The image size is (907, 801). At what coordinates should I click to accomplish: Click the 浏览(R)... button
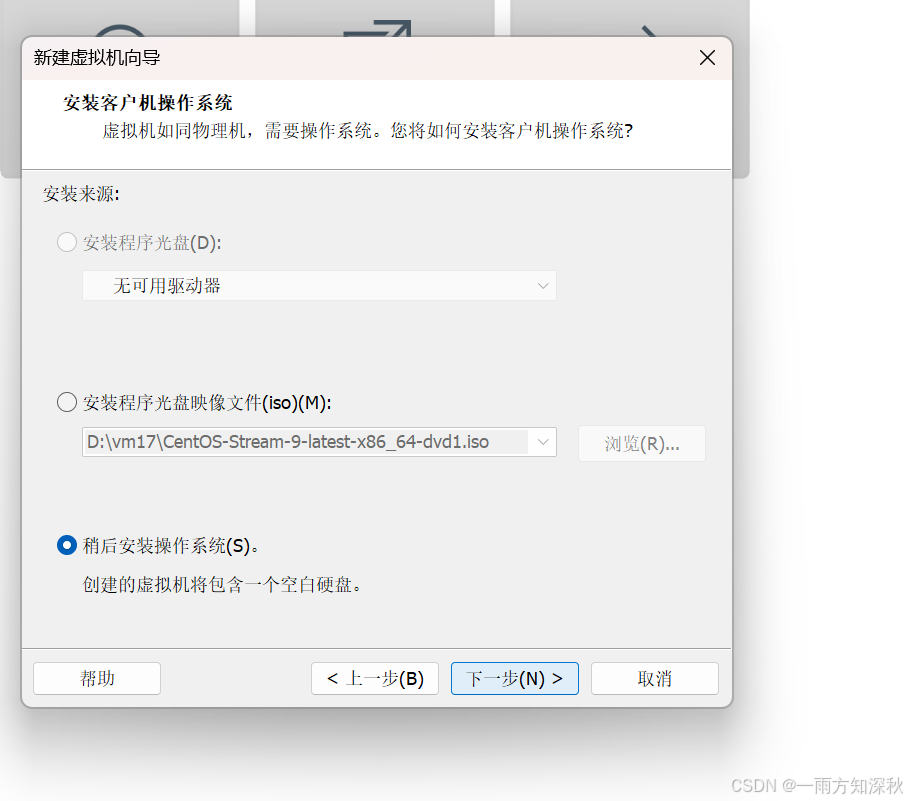click(x=641, y=444)
